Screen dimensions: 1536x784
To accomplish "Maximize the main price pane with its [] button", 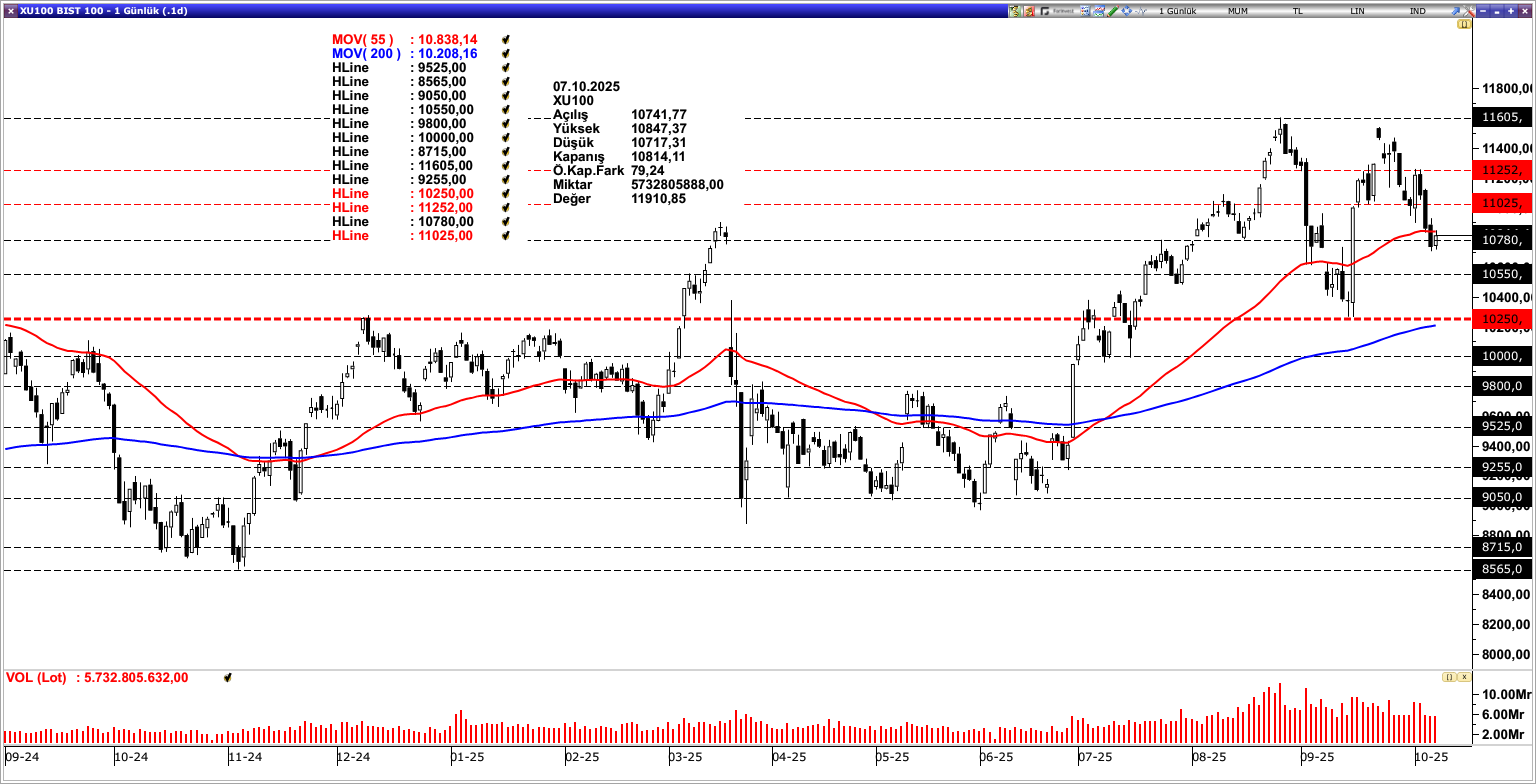I will [1464, 24].
